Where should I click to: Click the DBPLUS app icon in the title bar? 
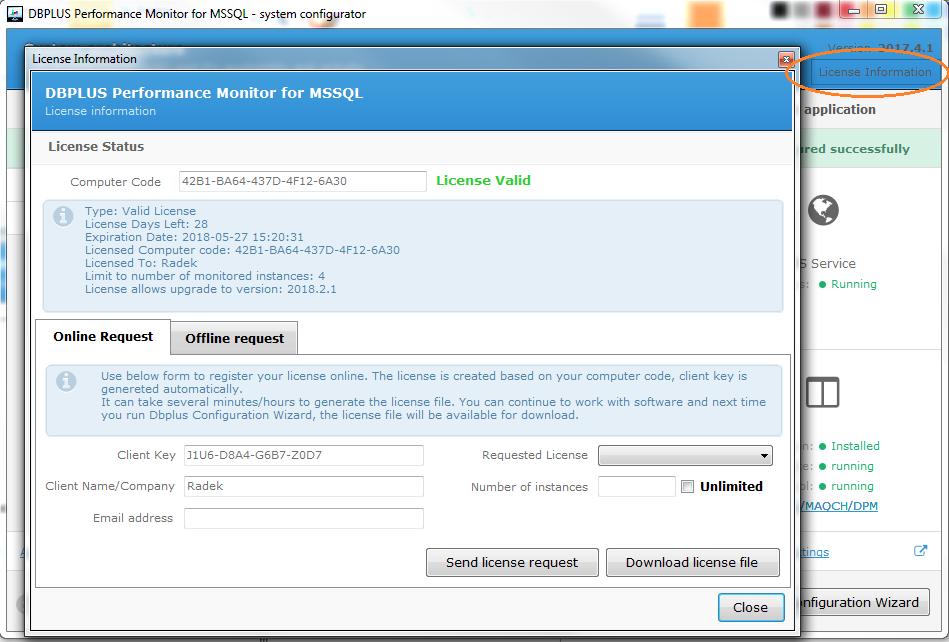pos(15,13)
